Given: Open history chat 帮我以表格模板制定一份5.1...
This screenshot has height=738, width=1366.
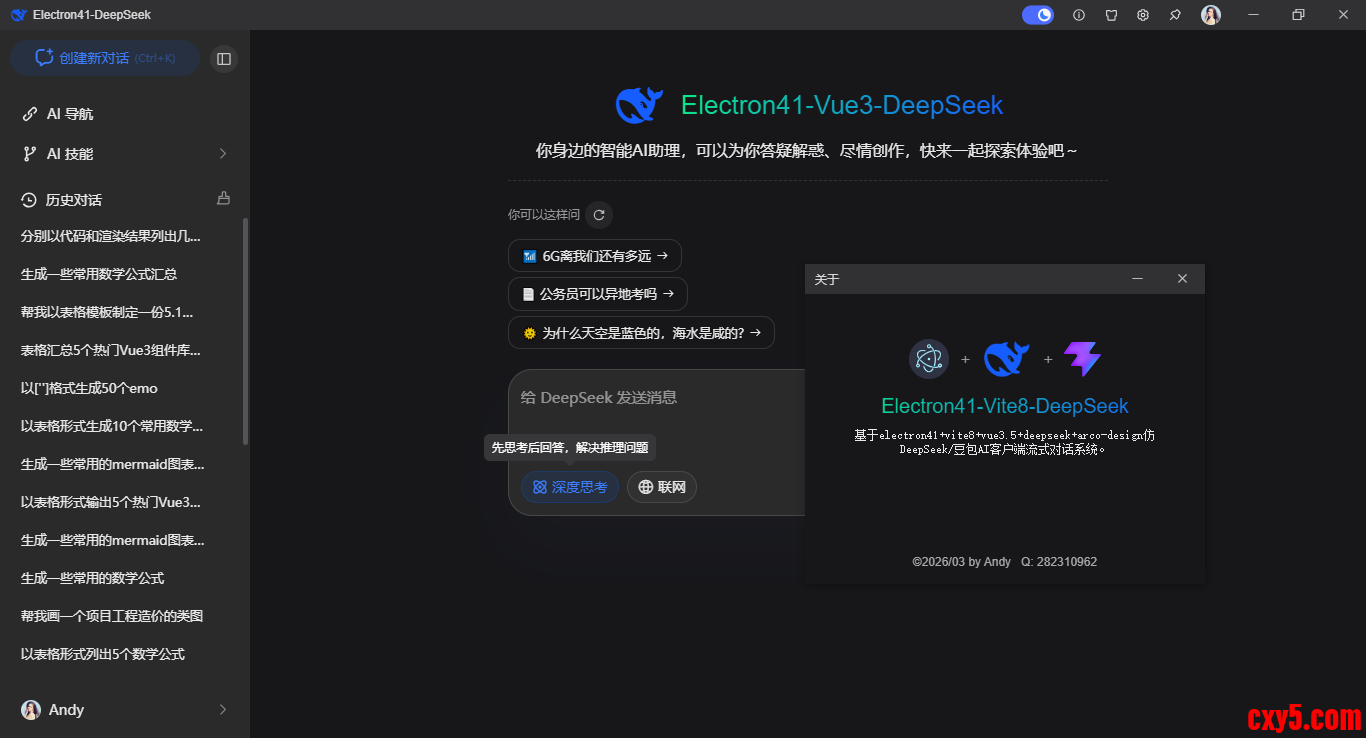Looking at the screenshot, I should point(107,312).
